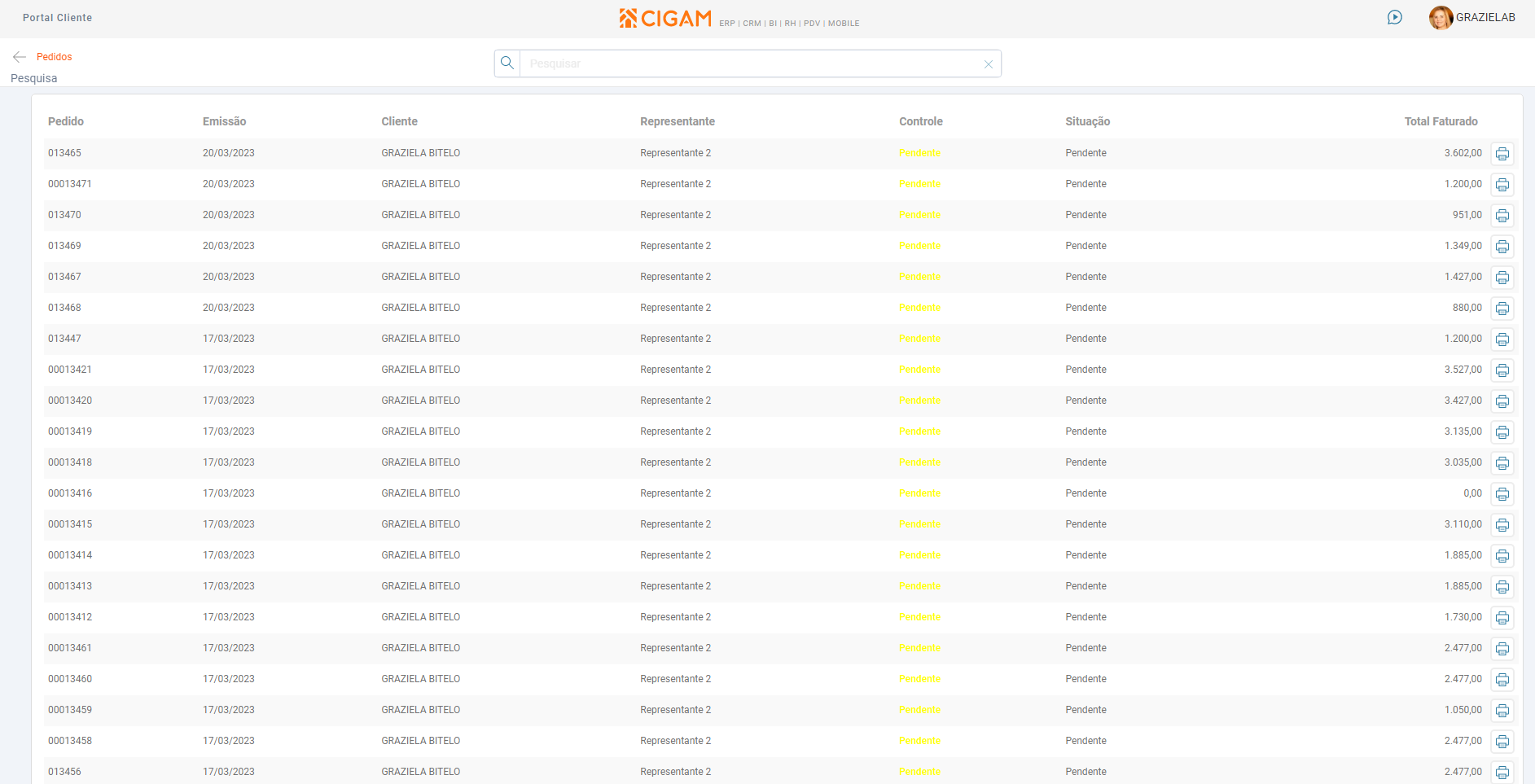Click the print icon for order 013465
Screen dimensions: 1535x784
coord(1502,154)
